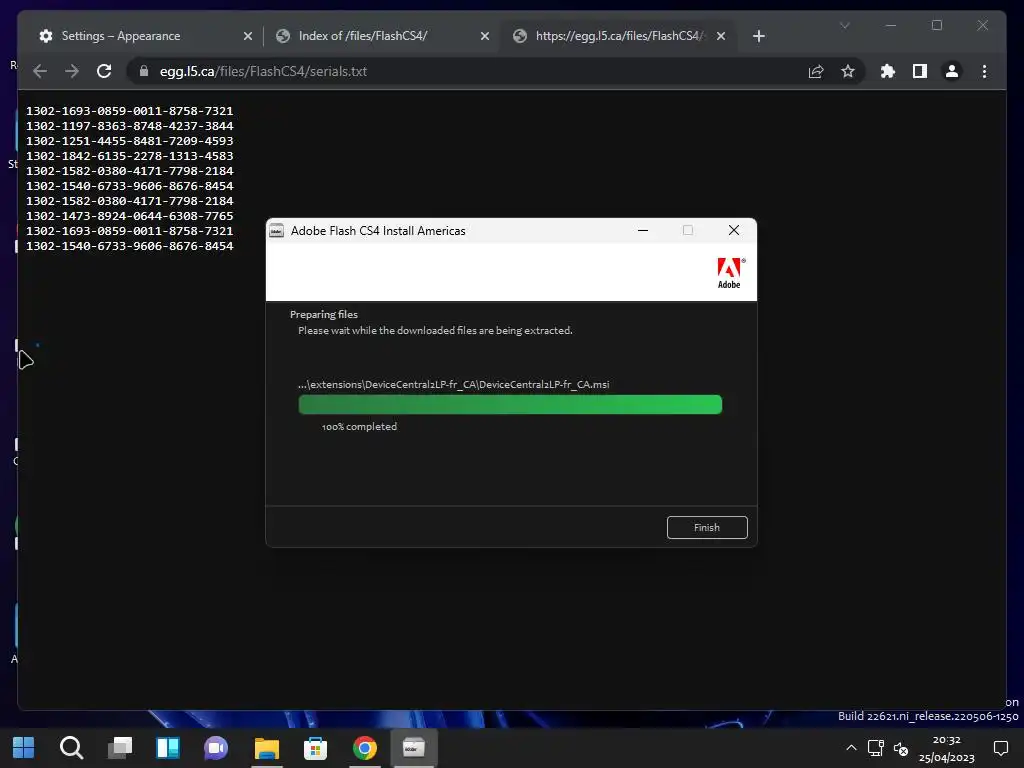
Task: Click the '100% completed' status text
Action: click(x=359, y=426)
